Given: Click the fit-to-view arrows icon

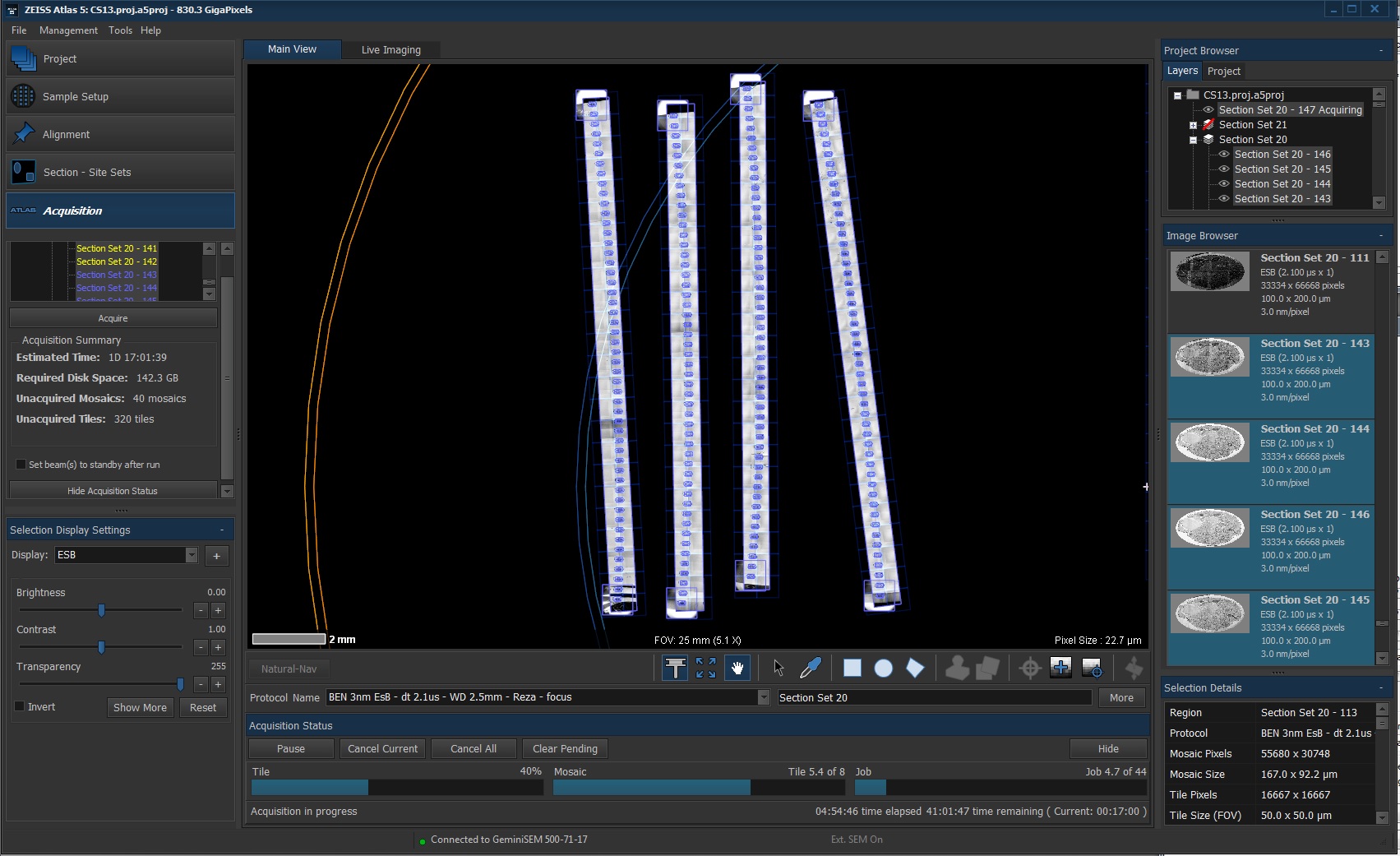Looking at the screenshot, I should [705, 669].
